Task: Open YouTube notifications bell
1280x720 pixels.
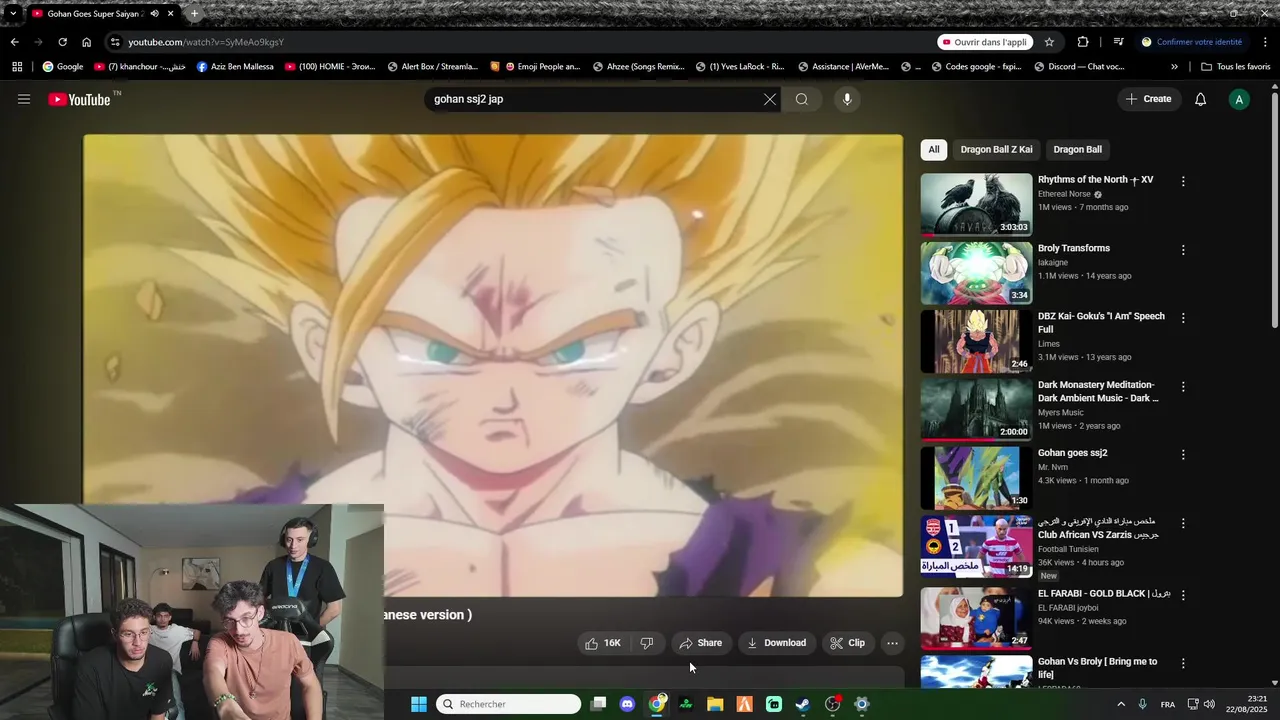Action: coord(1201,99)
